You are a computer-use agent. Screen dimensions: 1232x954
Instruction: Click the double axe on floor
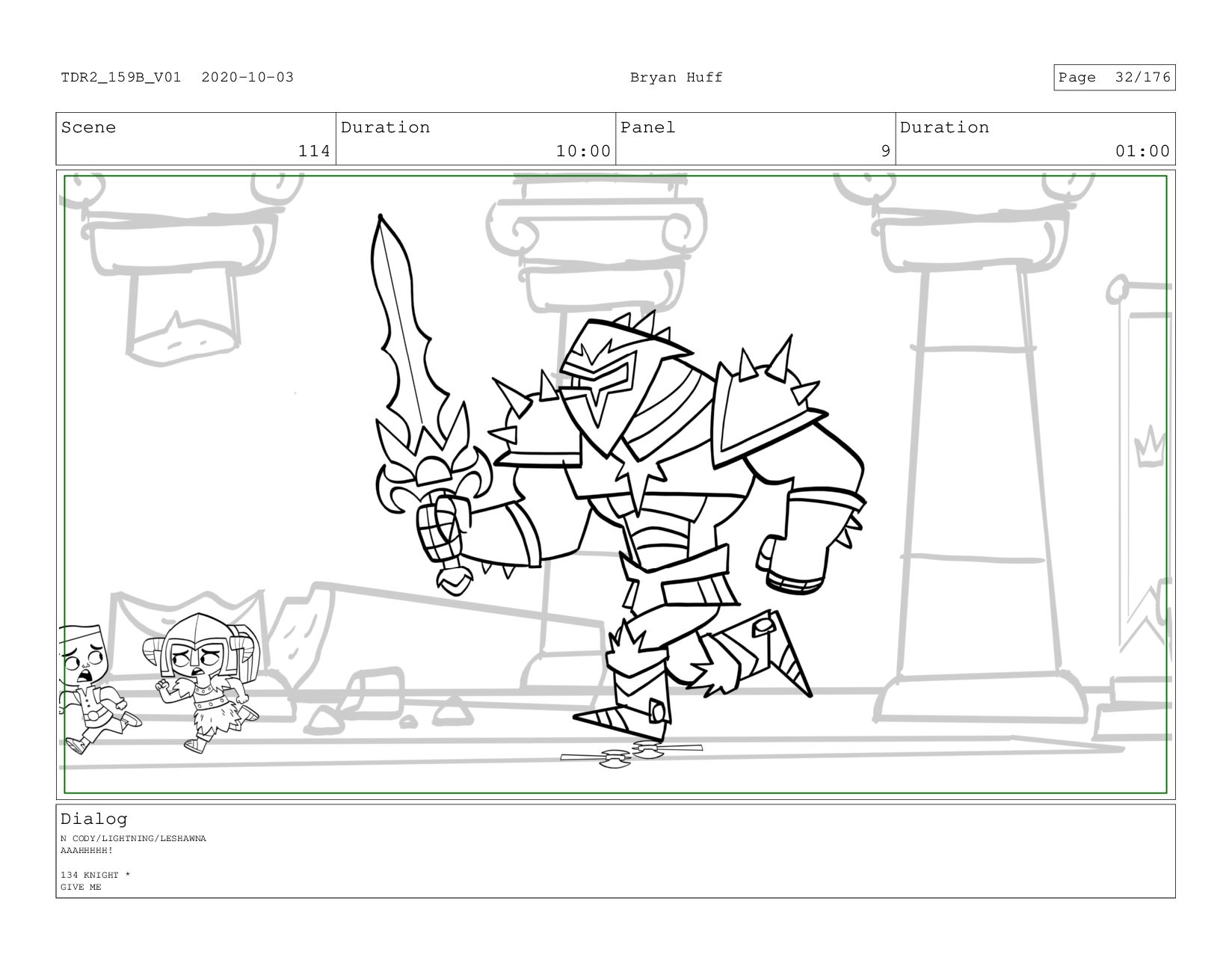point(632,754)
